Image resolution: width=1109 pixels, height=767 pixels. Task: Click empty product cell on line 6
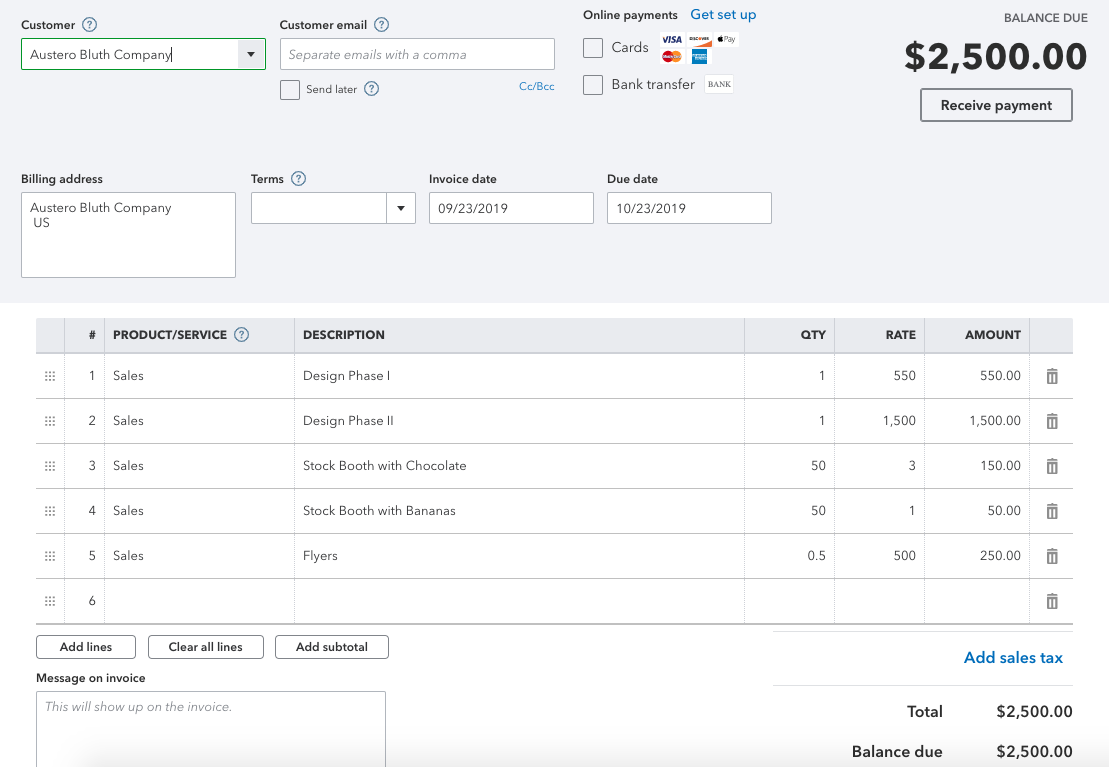(199, 601)
